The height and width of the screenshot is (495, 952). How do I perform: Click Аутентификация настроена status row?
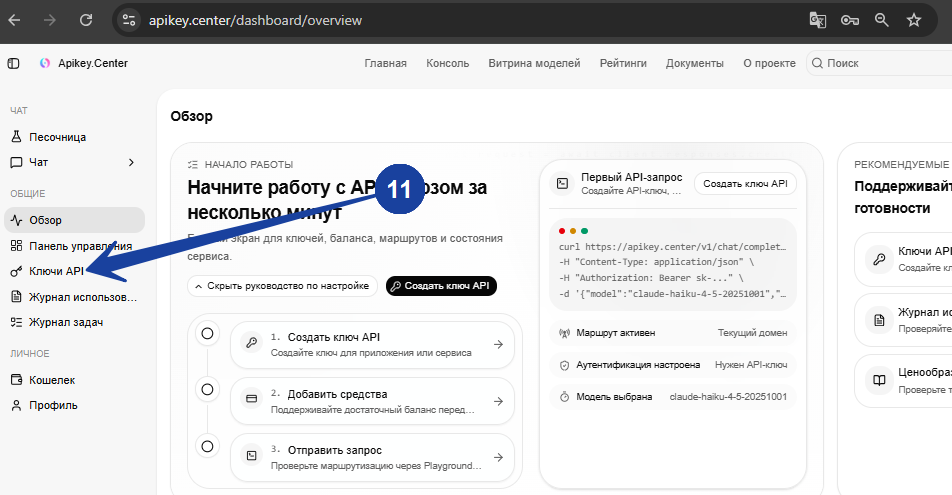coord(673,365)
